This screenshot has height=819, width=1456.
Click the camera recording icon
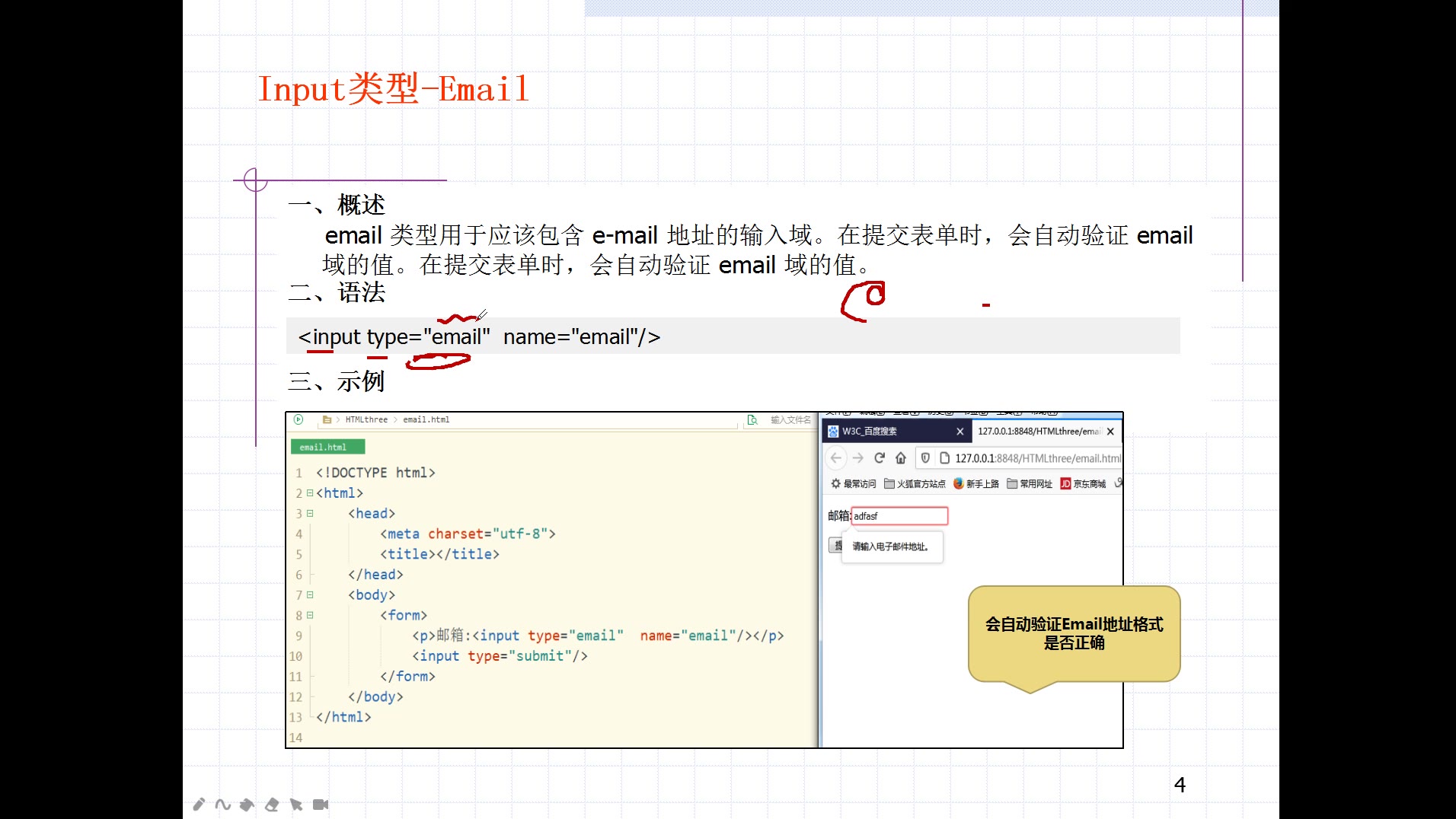point(321,804)
